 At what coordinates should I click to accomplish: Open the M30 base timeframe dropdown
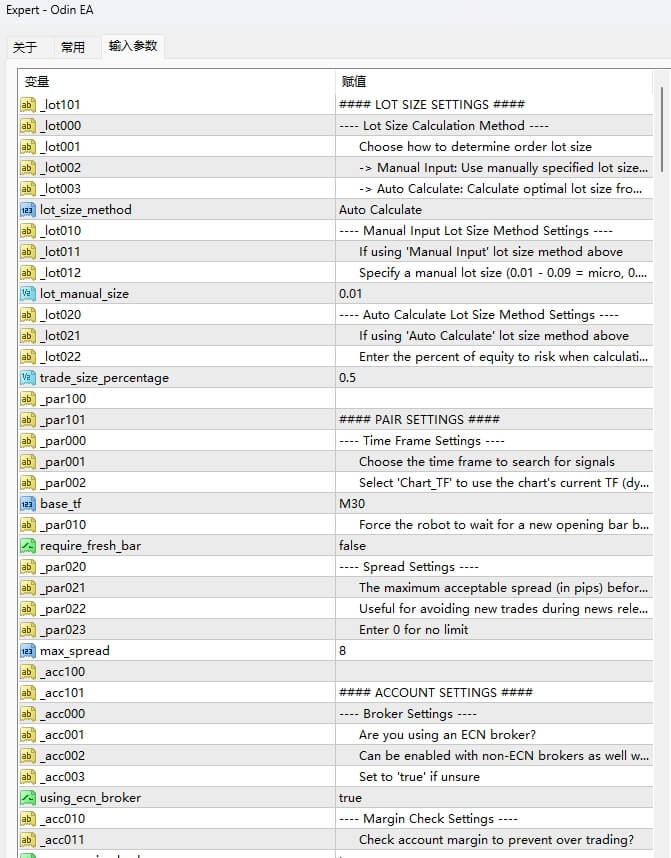click(352, 504)
